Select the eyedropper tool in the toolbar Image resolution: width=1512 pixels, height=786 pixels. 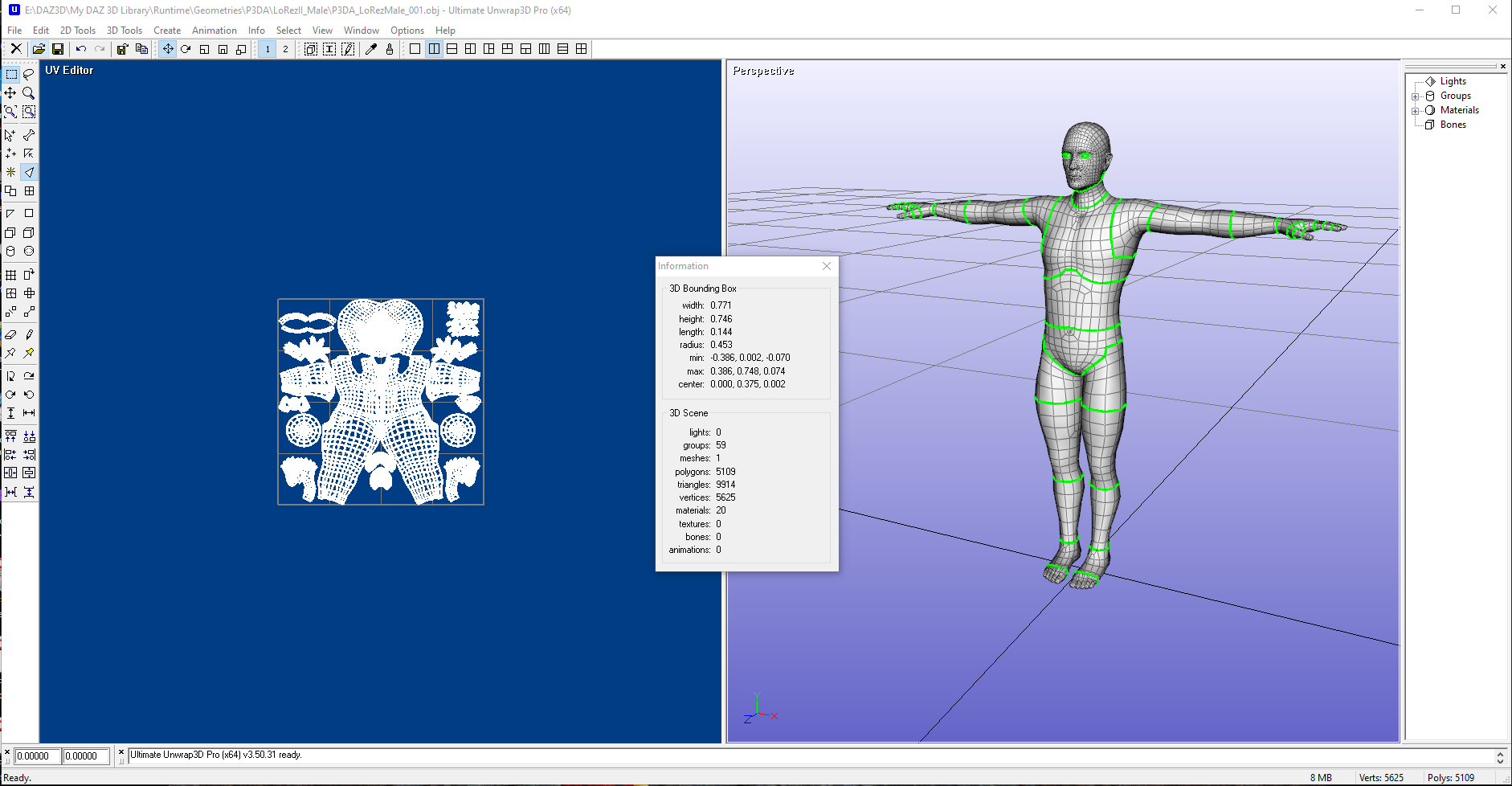tap(371, 49)
